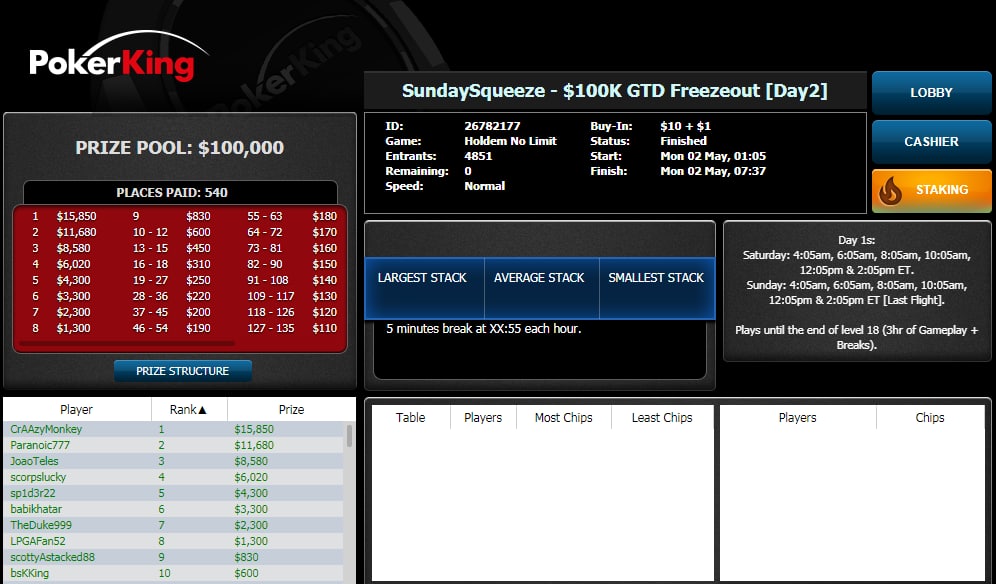Sort player list by Player column
This screenshot has height=584, width=996.
(x=76, y=409)
